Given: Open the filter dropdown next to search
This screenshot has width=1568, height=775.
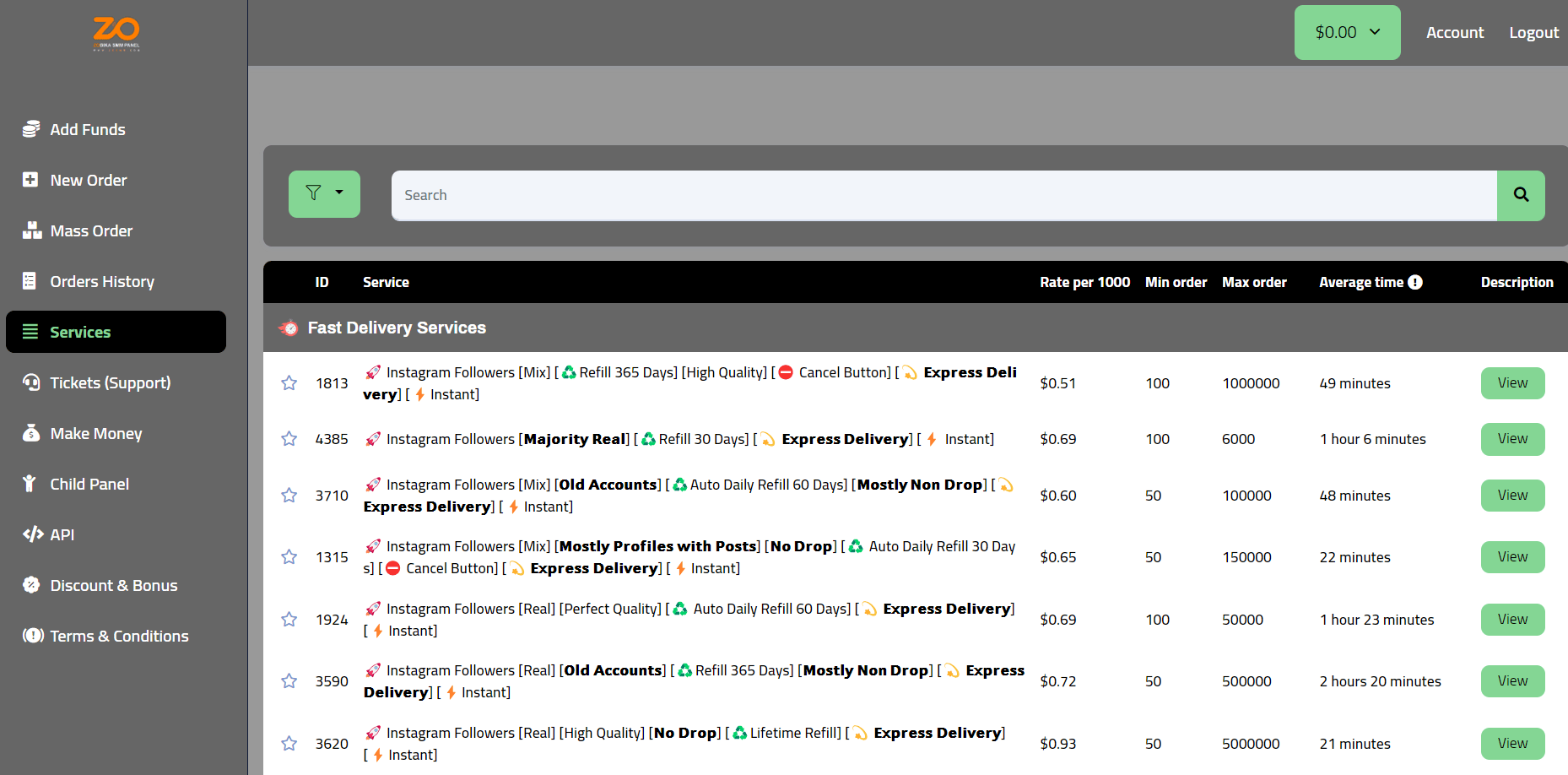Looking at the screenshot, I should (x=324, y=194).
